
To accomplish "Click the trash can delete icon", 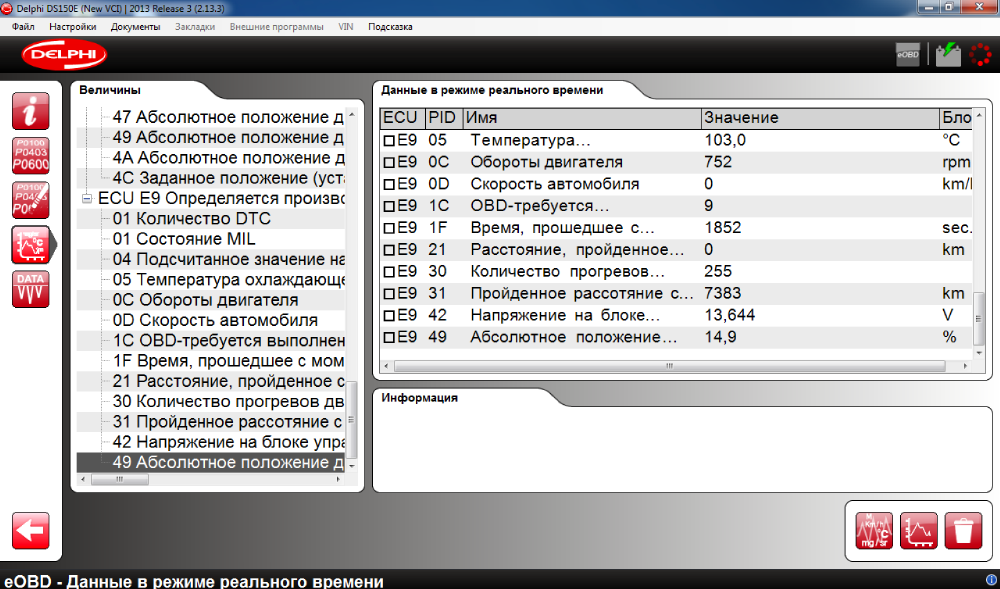I will tap(963, 530).
